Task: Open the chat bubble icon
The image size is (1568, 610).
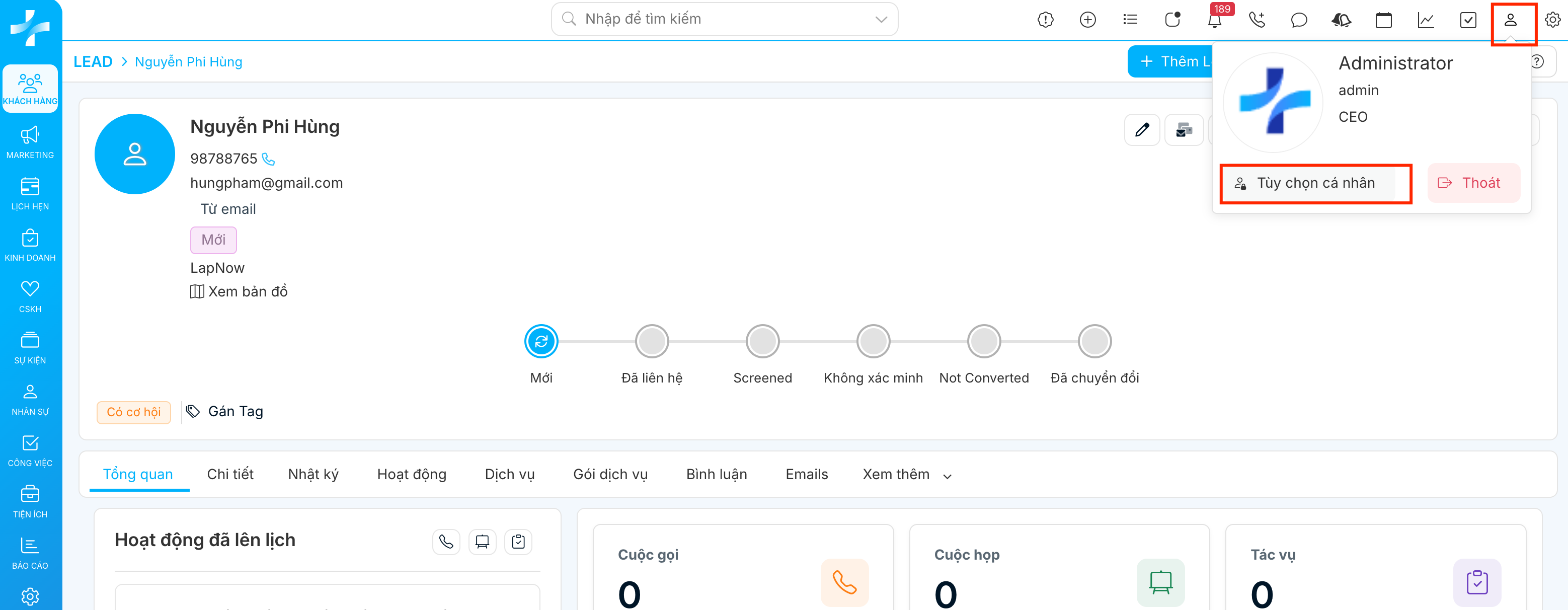Action: 1298,20
